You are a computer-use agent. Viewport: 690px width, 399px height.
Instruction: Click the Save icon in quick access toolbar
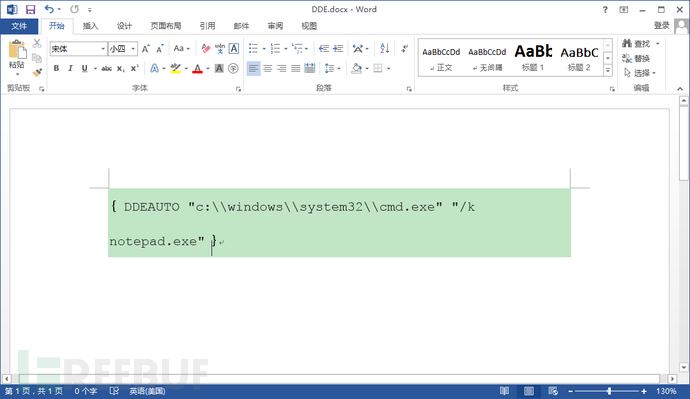click(30, 9)
